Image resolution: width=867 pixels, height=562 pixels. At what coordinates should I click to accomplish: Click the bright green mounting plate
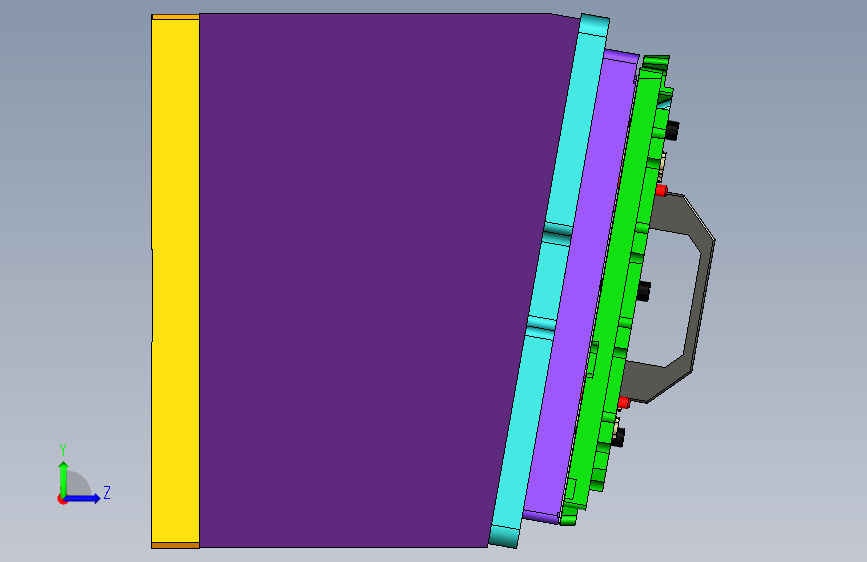click(x=622, y=277)
